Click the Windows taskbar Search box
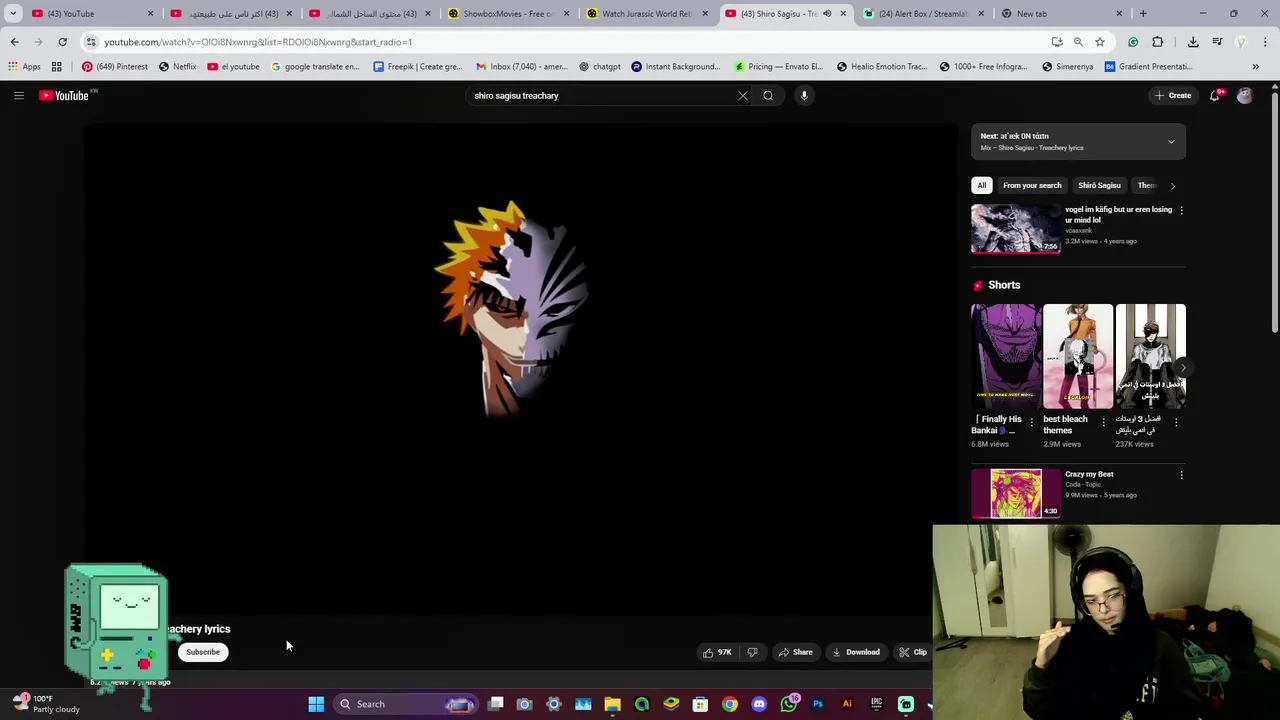1280x720 pixels. (x=405, y=704)
